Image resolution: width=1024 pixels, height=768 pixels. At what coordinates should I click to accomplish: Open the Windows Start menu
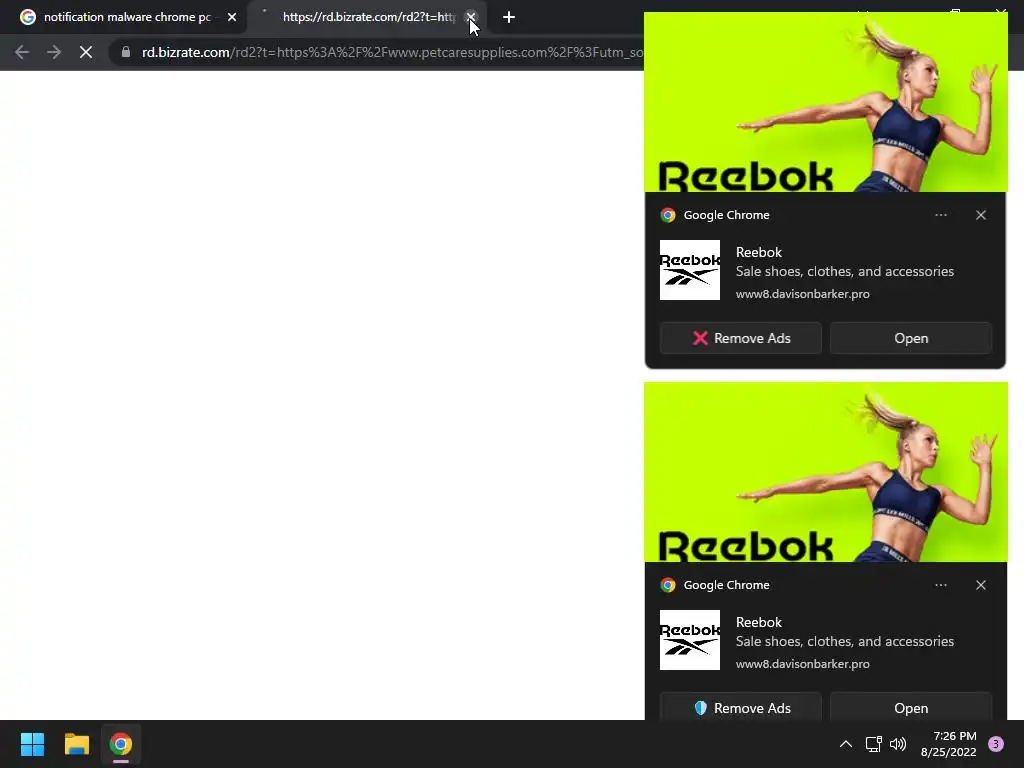pos(33,744)
